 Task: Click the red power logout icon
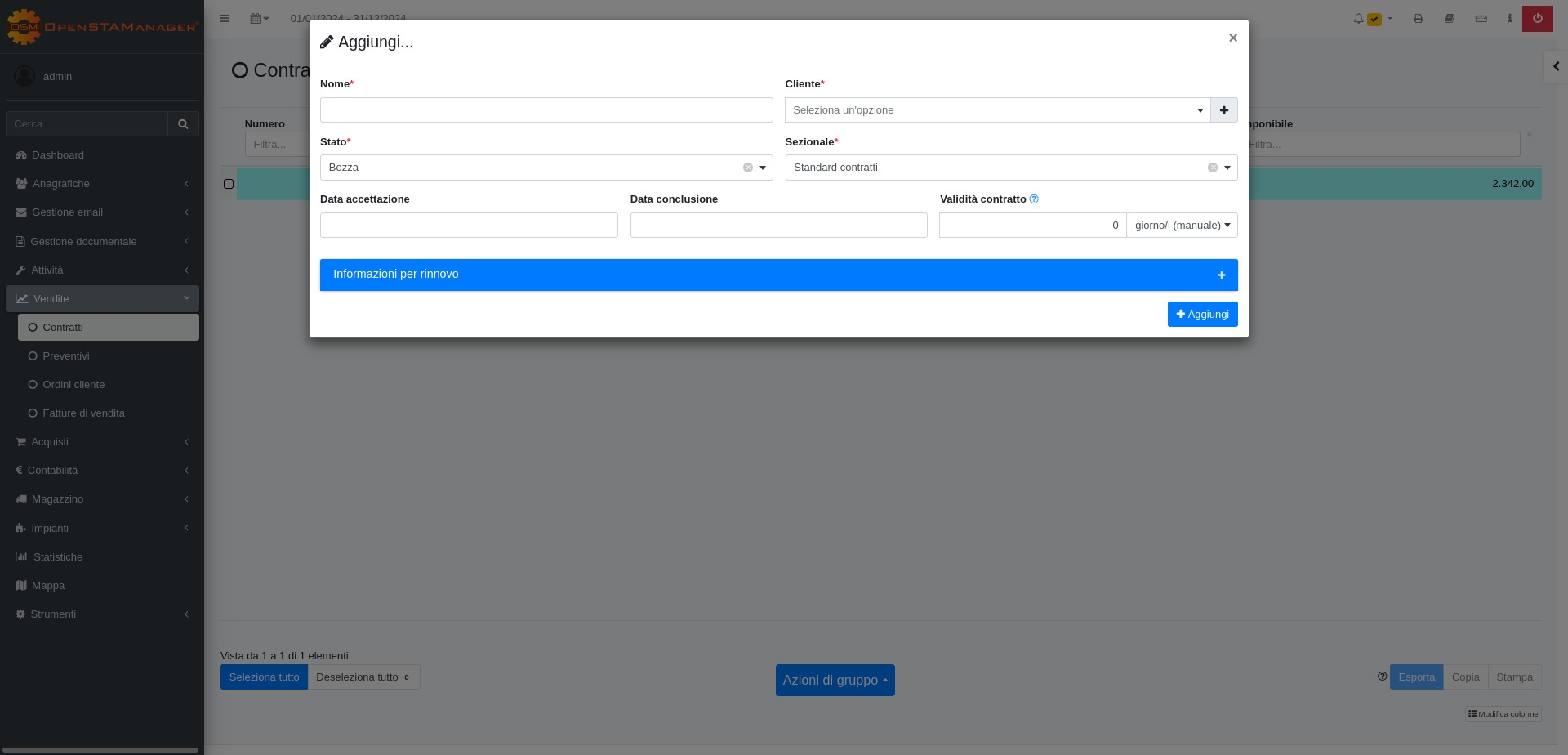[x=1537, y=19]
